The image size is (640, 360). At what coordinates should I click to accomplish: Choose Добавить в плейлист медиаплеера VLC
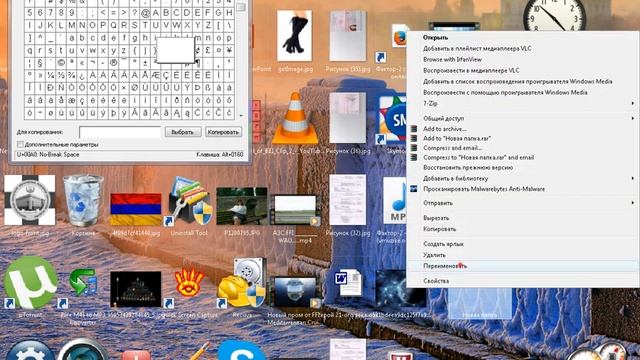[522, 49]
